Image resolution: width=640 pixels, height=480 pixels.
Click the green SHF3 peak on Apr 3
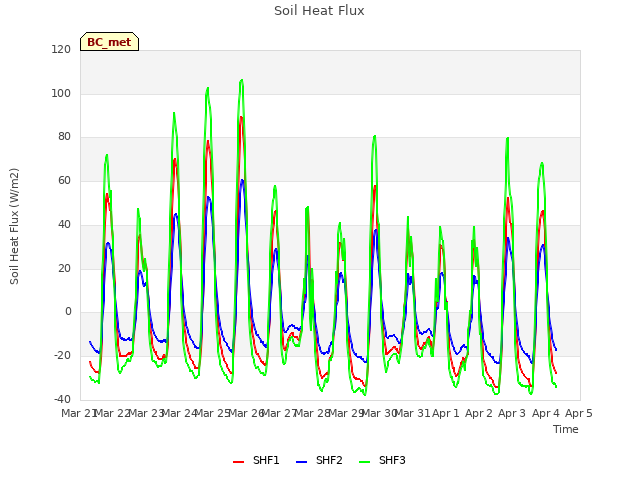(x=508, y=138)
